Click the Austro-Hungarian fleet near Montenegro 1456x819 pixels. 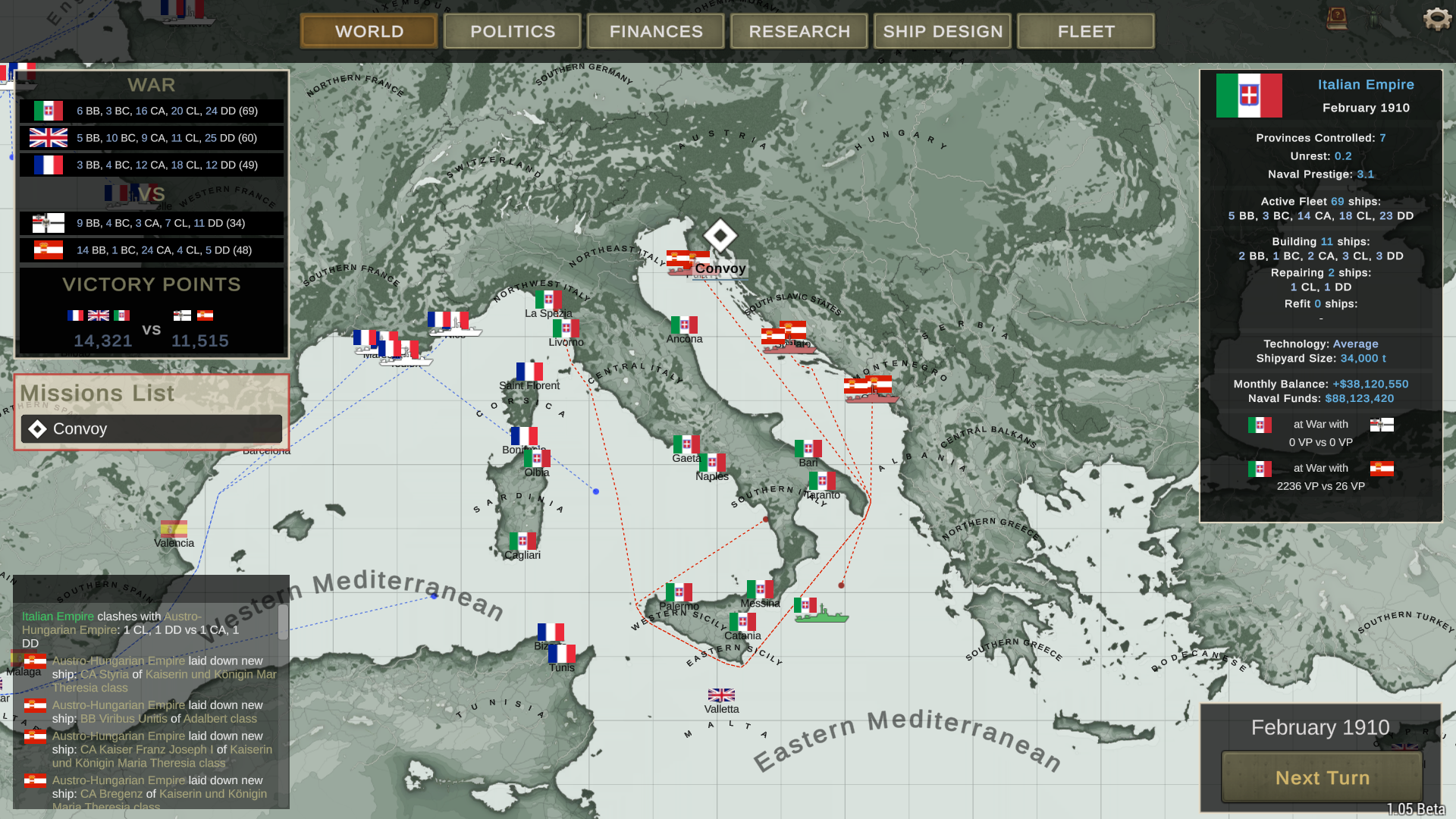tap(871, 394)
